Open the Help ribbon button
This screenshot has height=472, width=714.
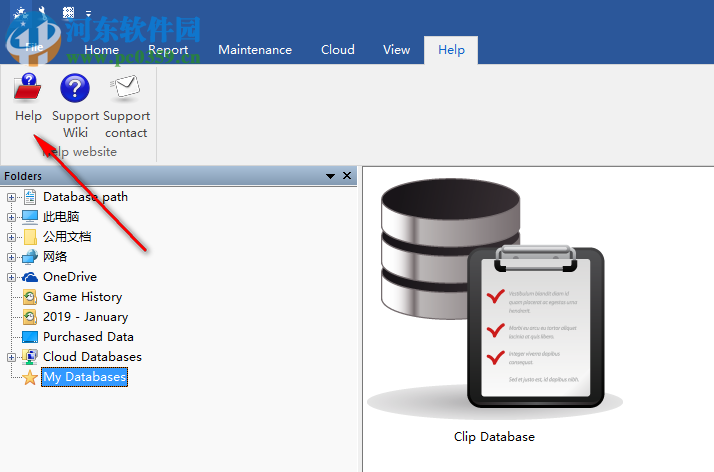(28, 98)
